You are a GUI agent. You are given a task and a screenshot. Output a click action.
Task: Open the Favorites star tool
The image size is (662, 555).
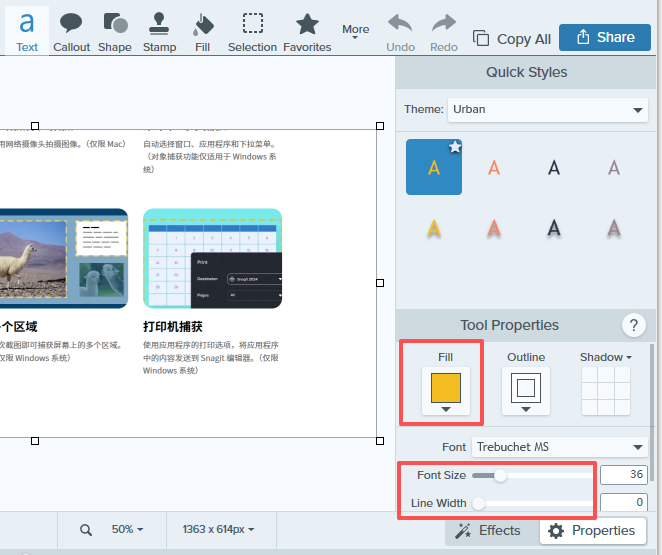tap(307, 32)
